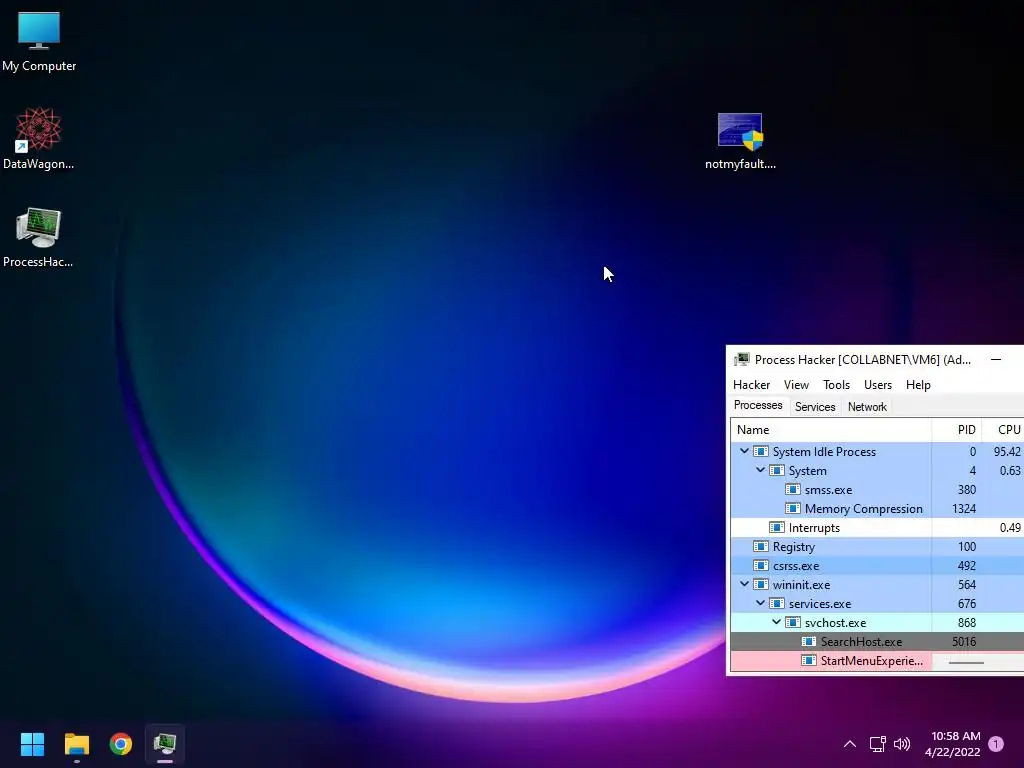1024x768 pixels.
Task: Click the Interrupts row icon
Action: coord(776,527)
